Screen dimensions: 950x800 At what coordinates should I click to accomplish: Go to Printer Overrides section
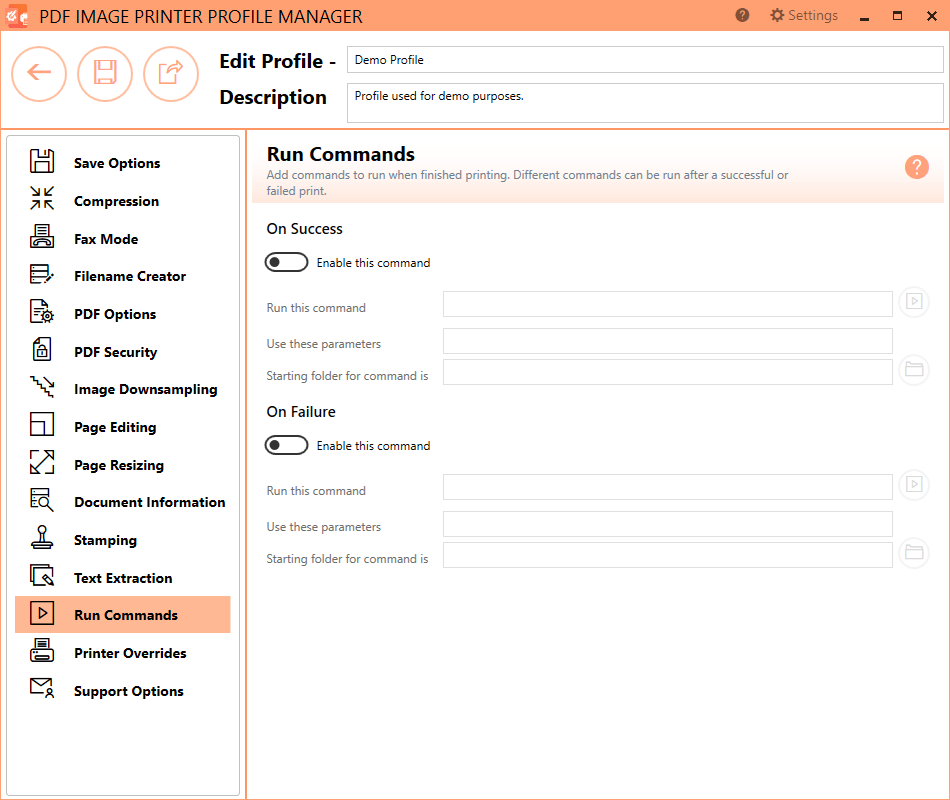130,653
